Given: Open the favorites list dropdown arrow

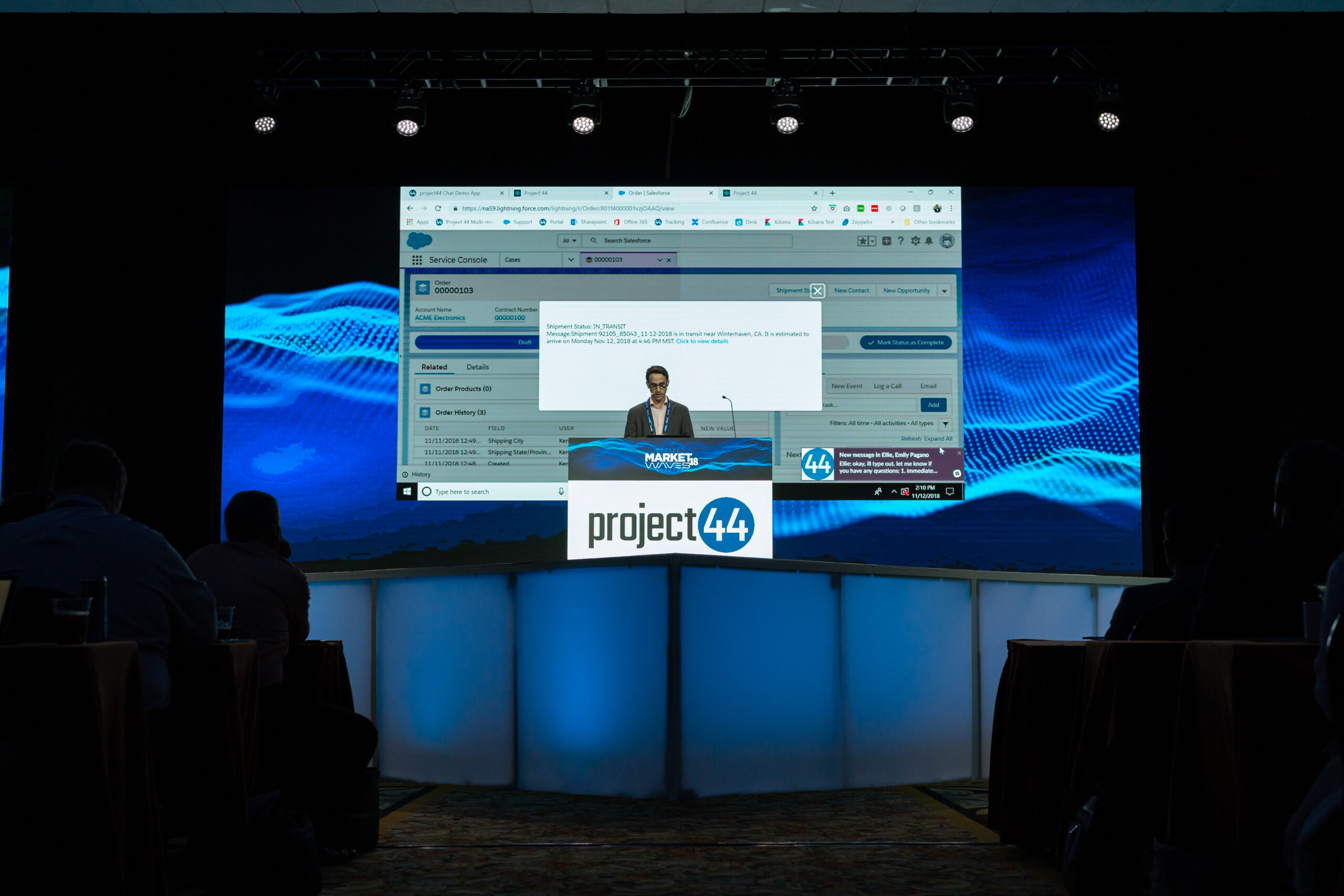Looking at the screenshot, I should [872, 241].
